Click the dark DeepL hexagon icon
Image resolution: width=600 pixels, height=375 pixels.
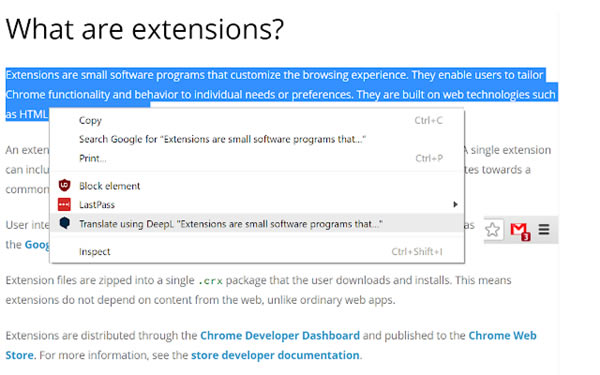coord(65,223)
